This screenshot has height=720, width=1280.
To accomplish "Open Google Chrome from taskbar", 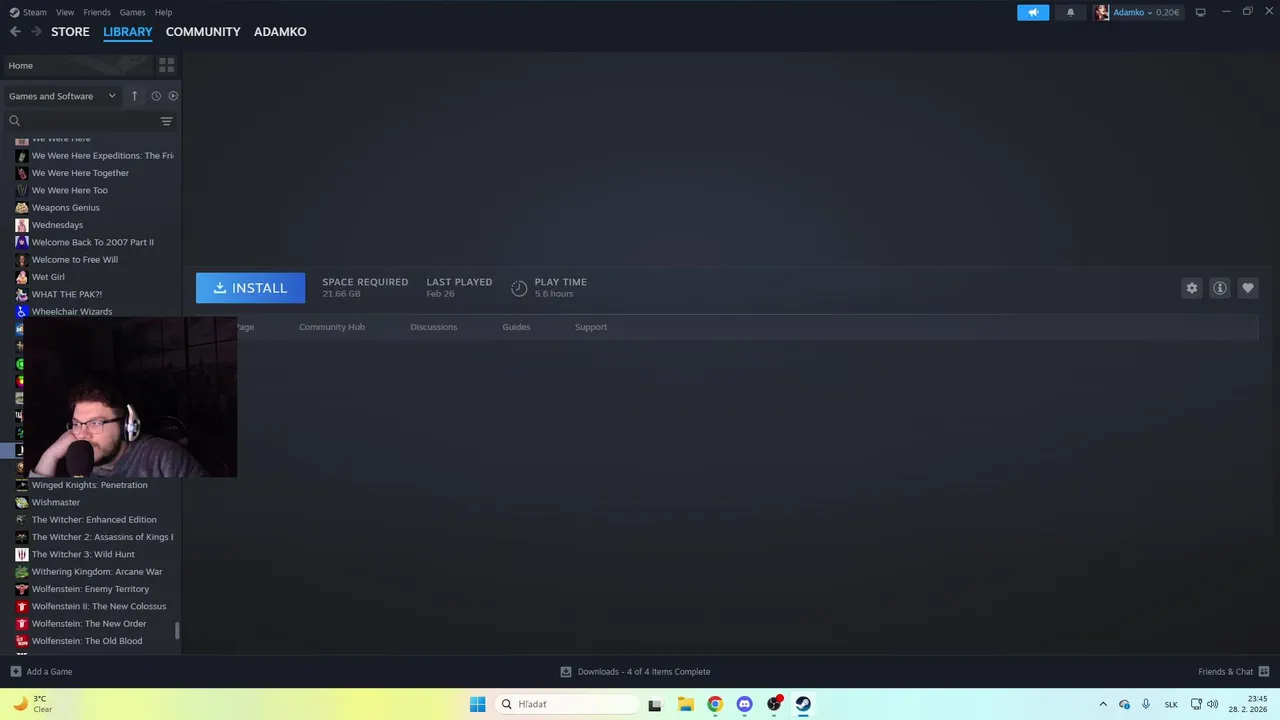I will click(x=714, y=704).
